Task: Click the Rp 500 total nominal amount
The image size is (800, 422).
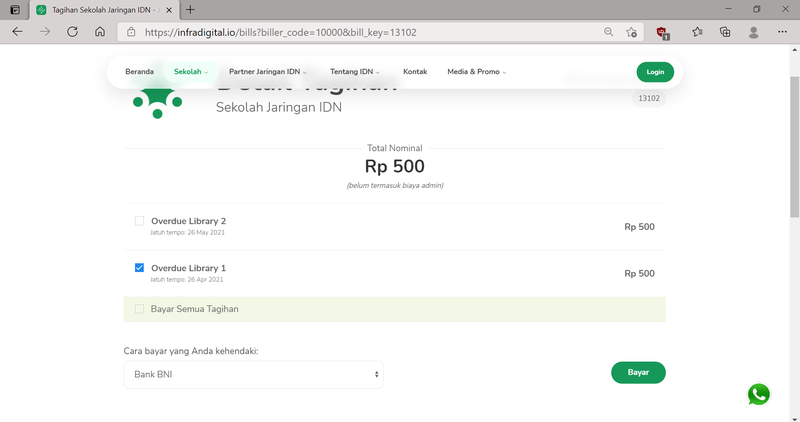Action: tap(394, 166)
